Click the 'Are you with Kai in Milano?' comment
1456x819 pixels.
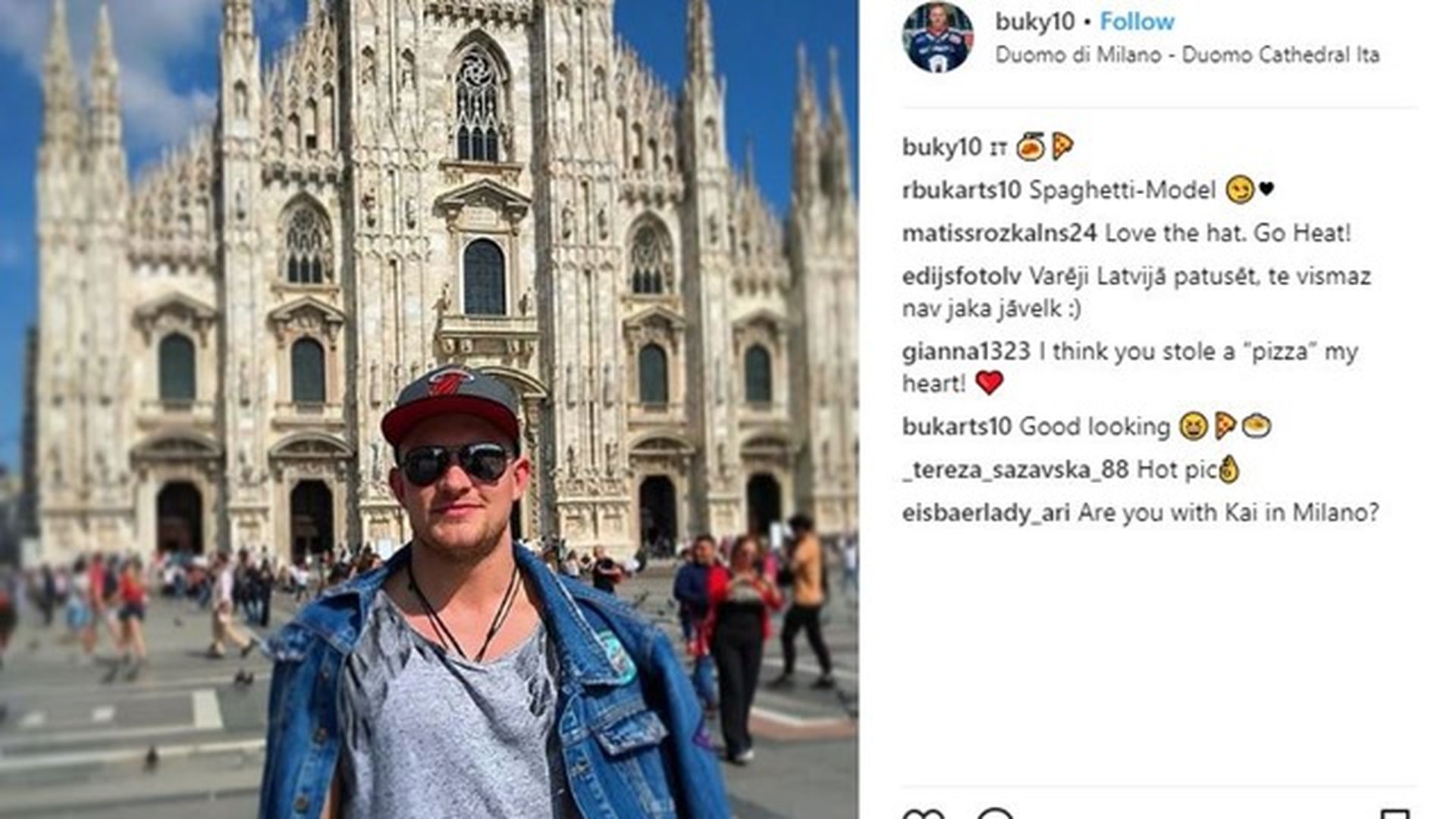[x=1228, y=513]
